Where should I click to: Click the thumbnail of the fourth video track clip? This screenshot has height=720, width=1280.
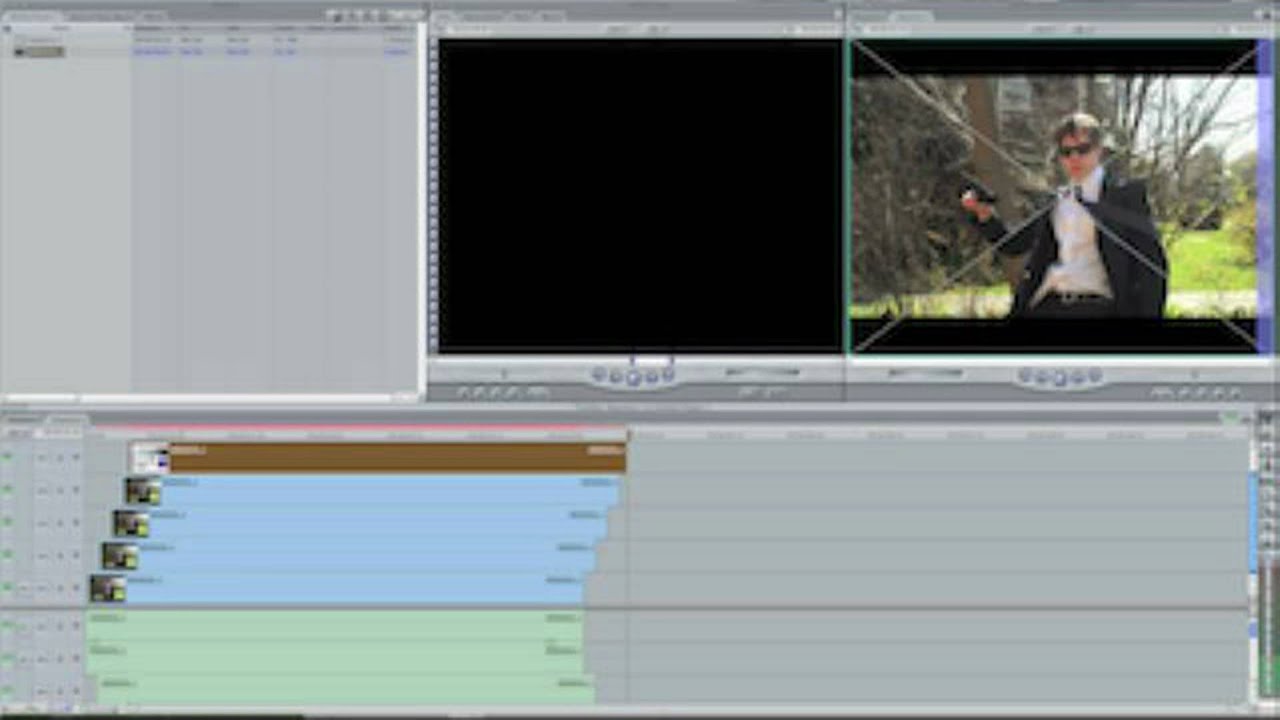(x=120, y=556)
